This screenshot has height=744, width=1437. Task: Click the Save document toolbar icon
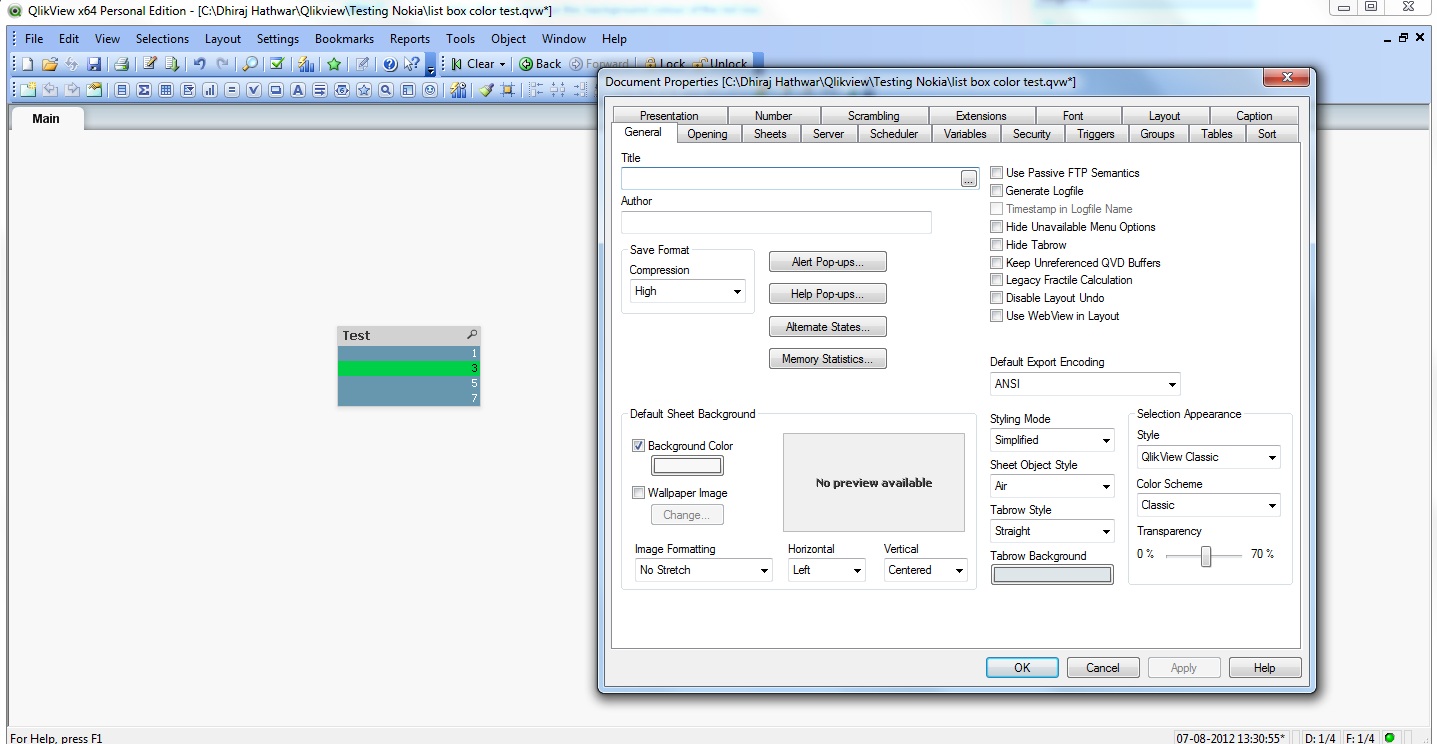(94, 64)
